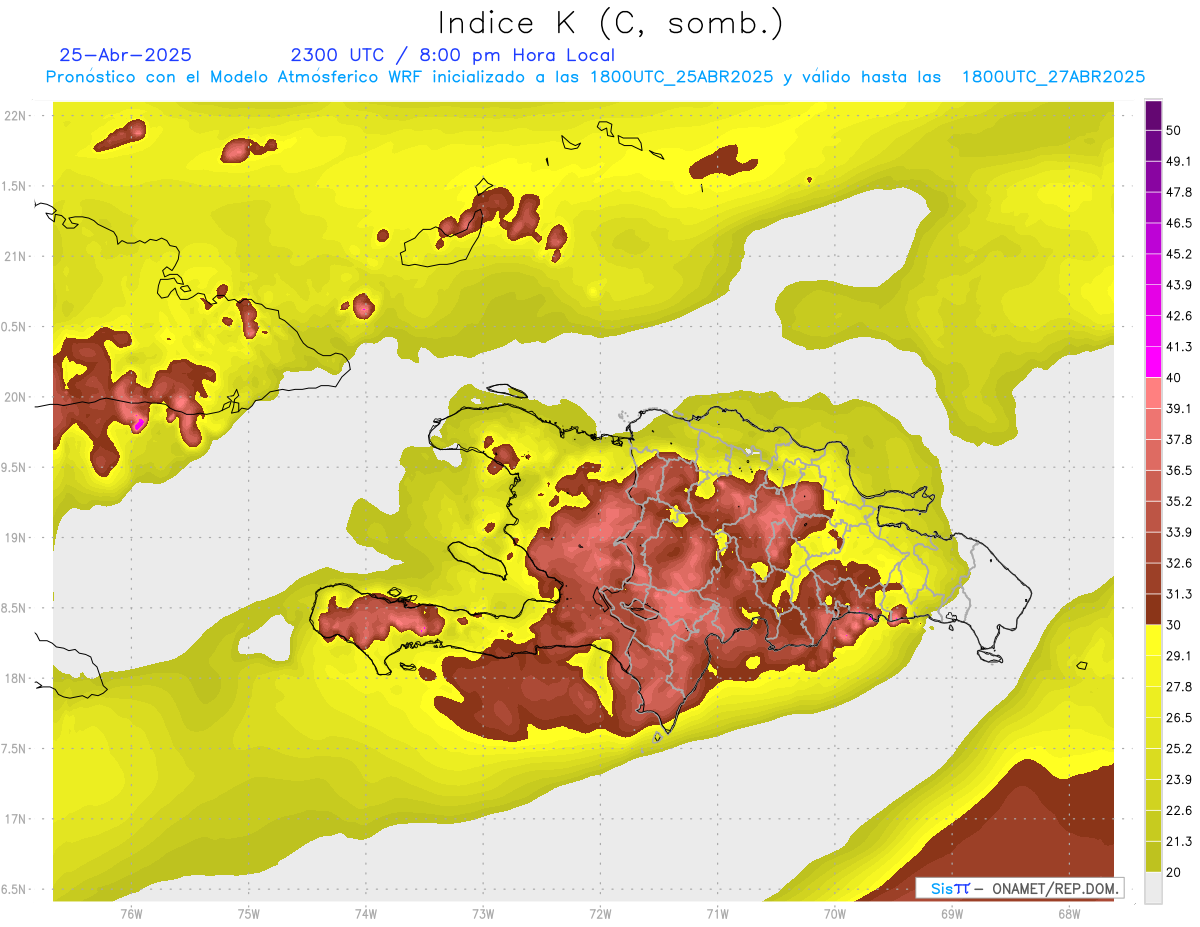The image size is (1200, 927).
Task: Click the '36.5' colorbar value
Action: point(1178,470)
